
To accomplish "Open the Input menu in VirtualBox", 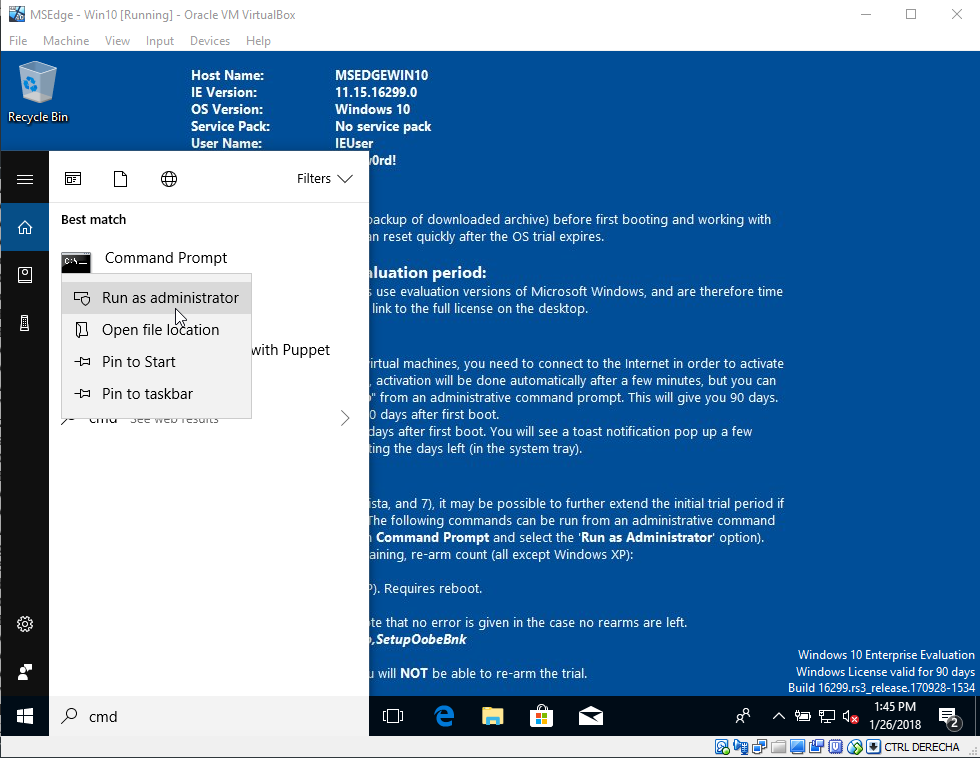I will point(160,41).
